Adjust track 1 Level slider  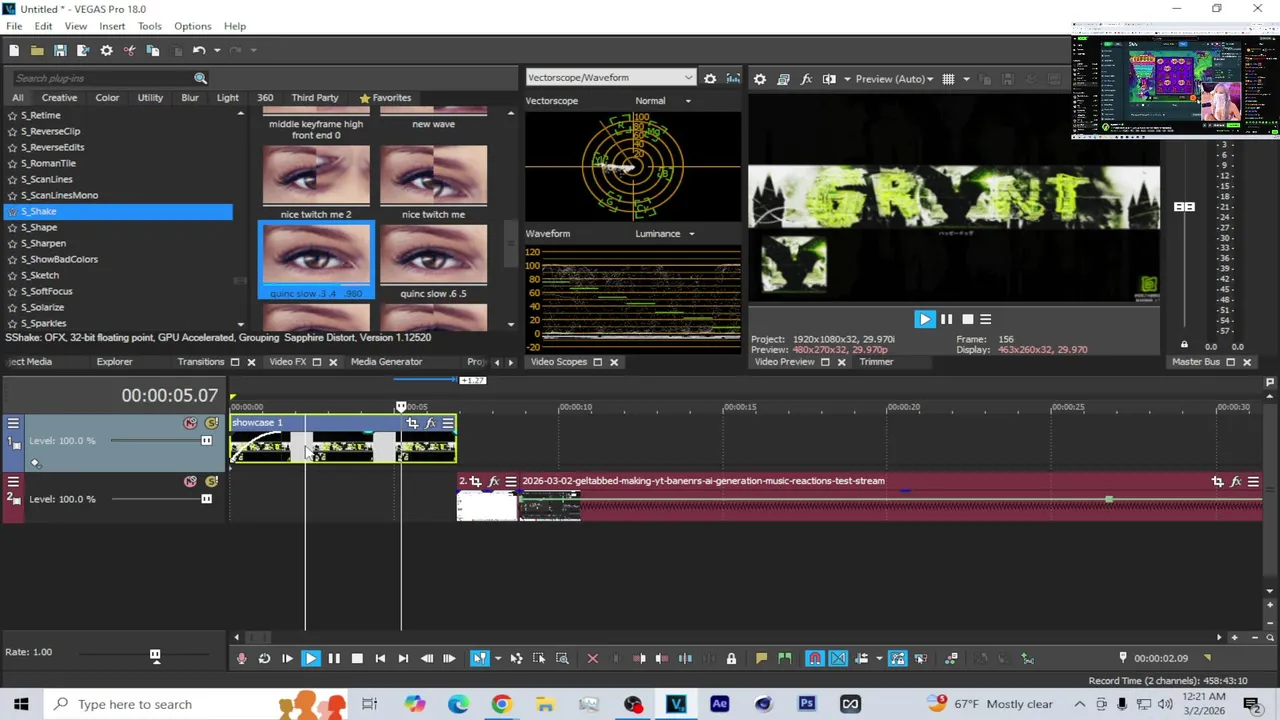(207, 441)
